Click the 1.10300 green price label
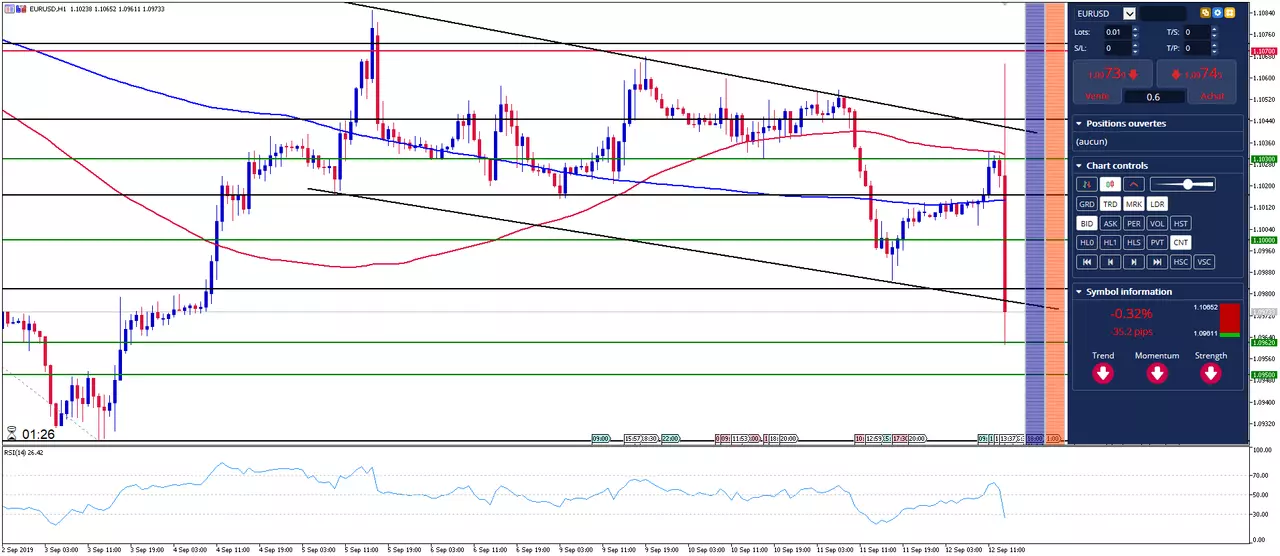Screen dimensions: 1280x556 1264,159
